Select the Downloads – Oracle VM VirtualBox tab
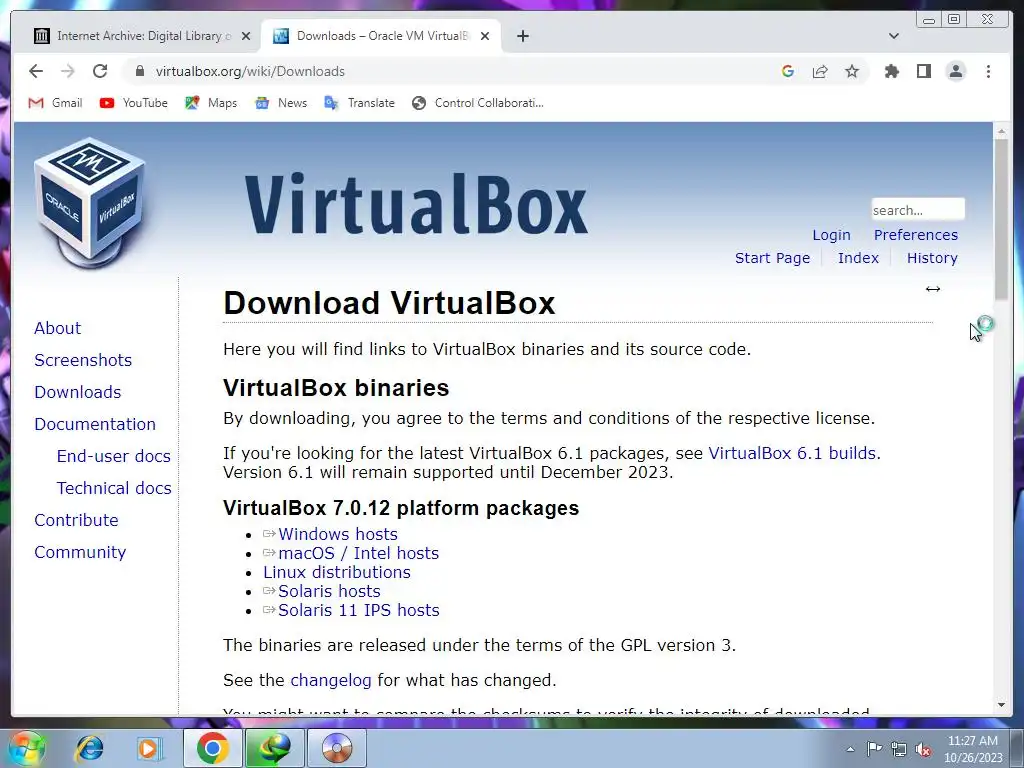The width and height of the screenshot is (1024, 768). pos(381,36)
